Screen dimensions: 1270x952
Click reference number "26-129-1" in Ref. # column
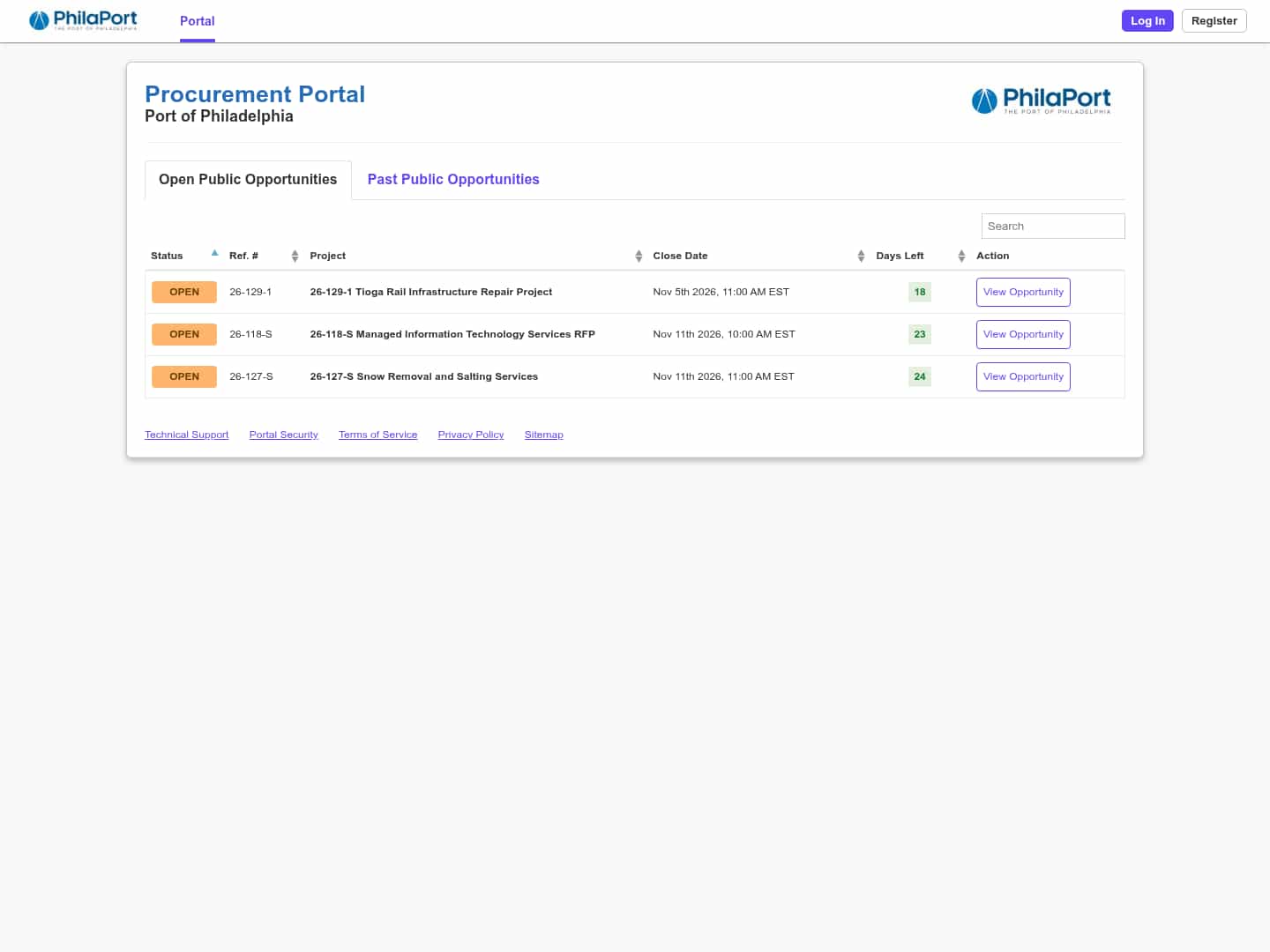click(x=250, y=292)
